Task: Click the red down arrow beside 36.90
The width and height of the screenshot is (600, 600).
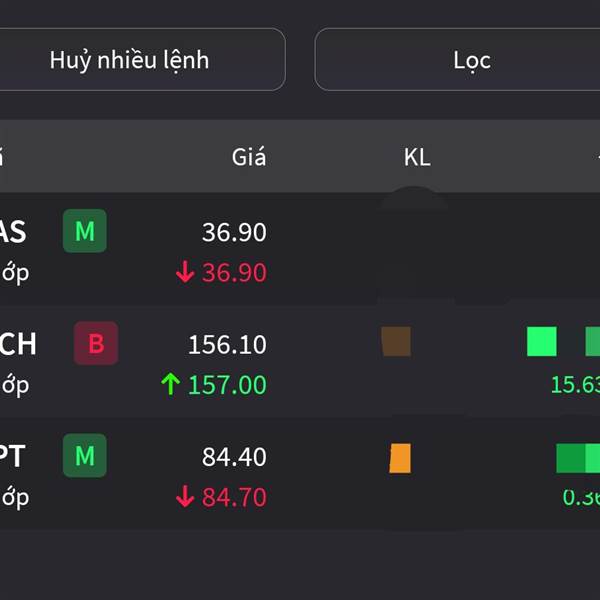Action: coord(184,273)
